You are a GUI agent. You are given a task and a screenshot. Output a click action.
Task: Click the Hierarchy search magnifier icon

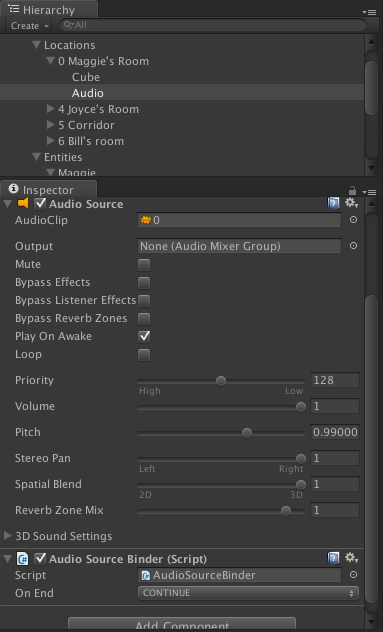tap(68, 25)
